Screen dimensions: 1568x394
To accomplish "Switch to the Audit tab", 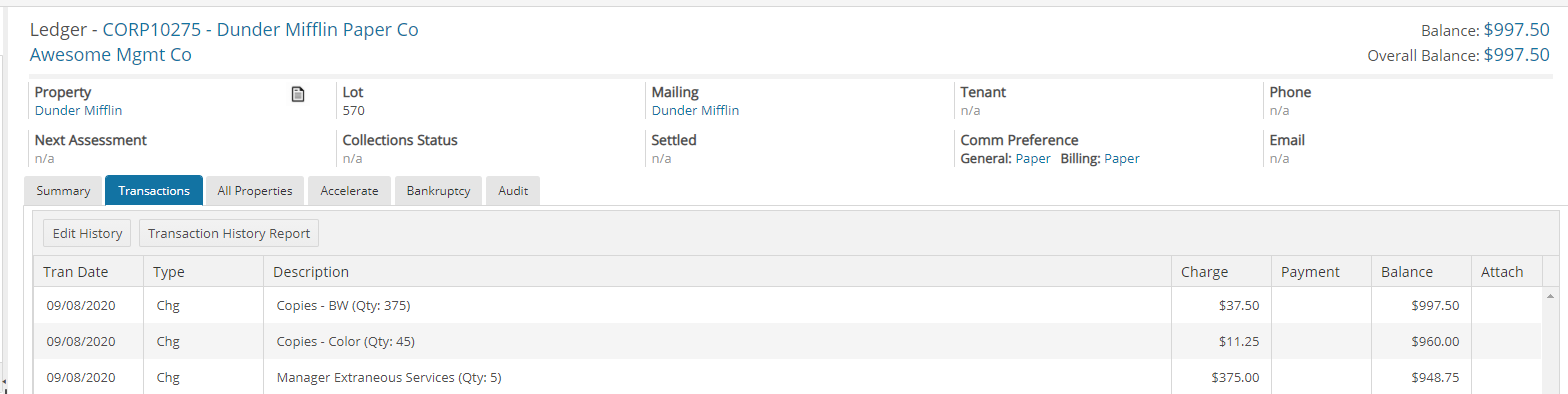I will point(513,190).
